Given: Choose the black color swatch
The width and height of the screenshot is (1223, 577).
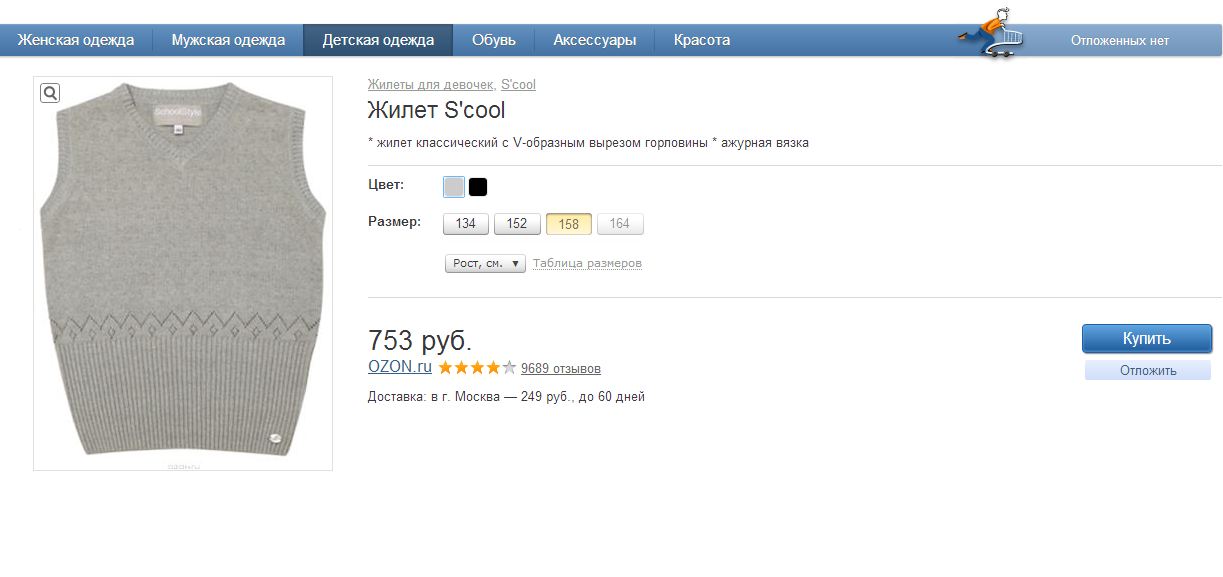Looking at the screenshot, I should coord(478,187).
